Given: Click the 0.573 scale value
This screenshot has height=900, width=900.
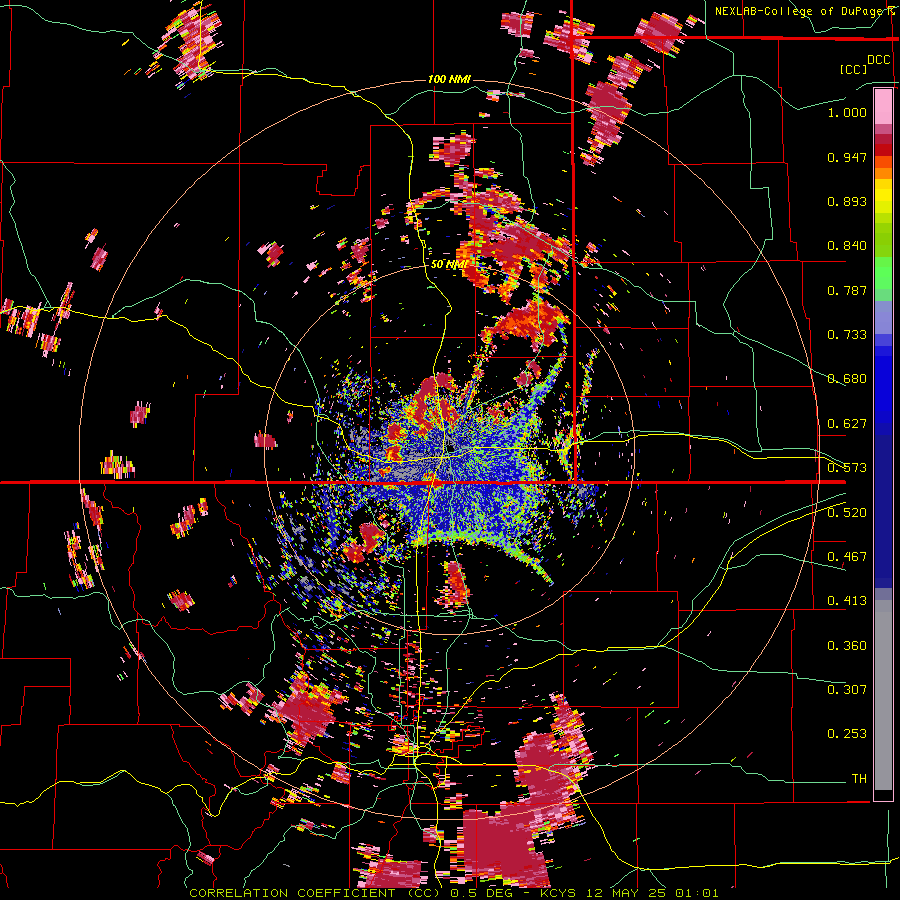Looking at the screenshot, I should coord(847,468).
